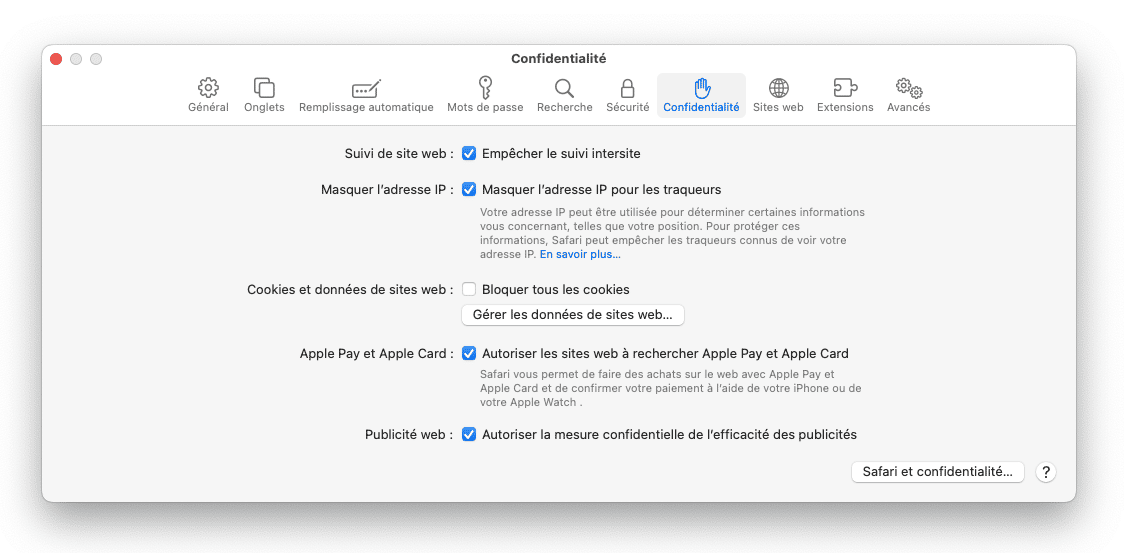1131x553 pixels.
Task: Select the Remplissage automatique icon
Action: tap(366, 89)
